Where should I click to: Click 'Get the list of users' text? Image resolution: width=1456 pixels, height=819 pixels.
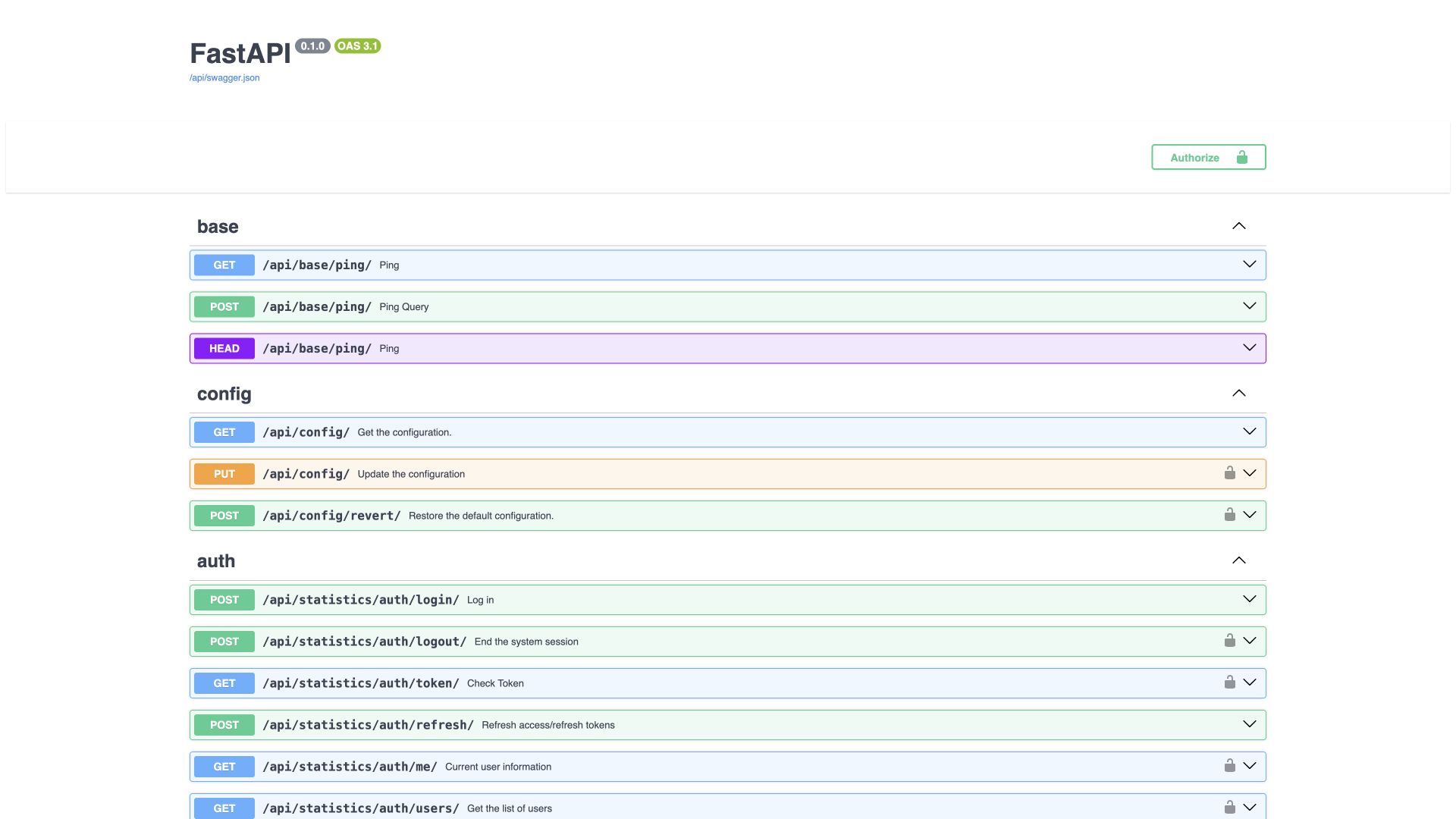[x=510, y=808]
